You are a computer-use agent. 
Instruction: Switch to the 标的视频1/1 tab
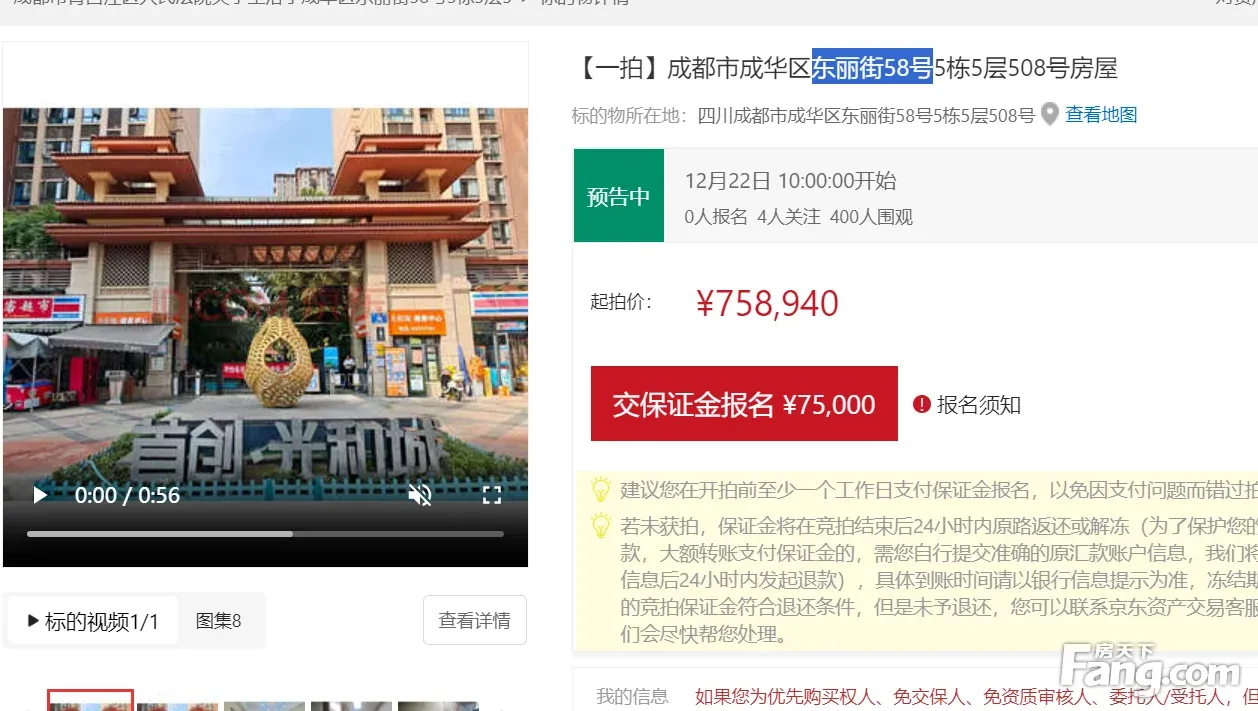(93, 621)
